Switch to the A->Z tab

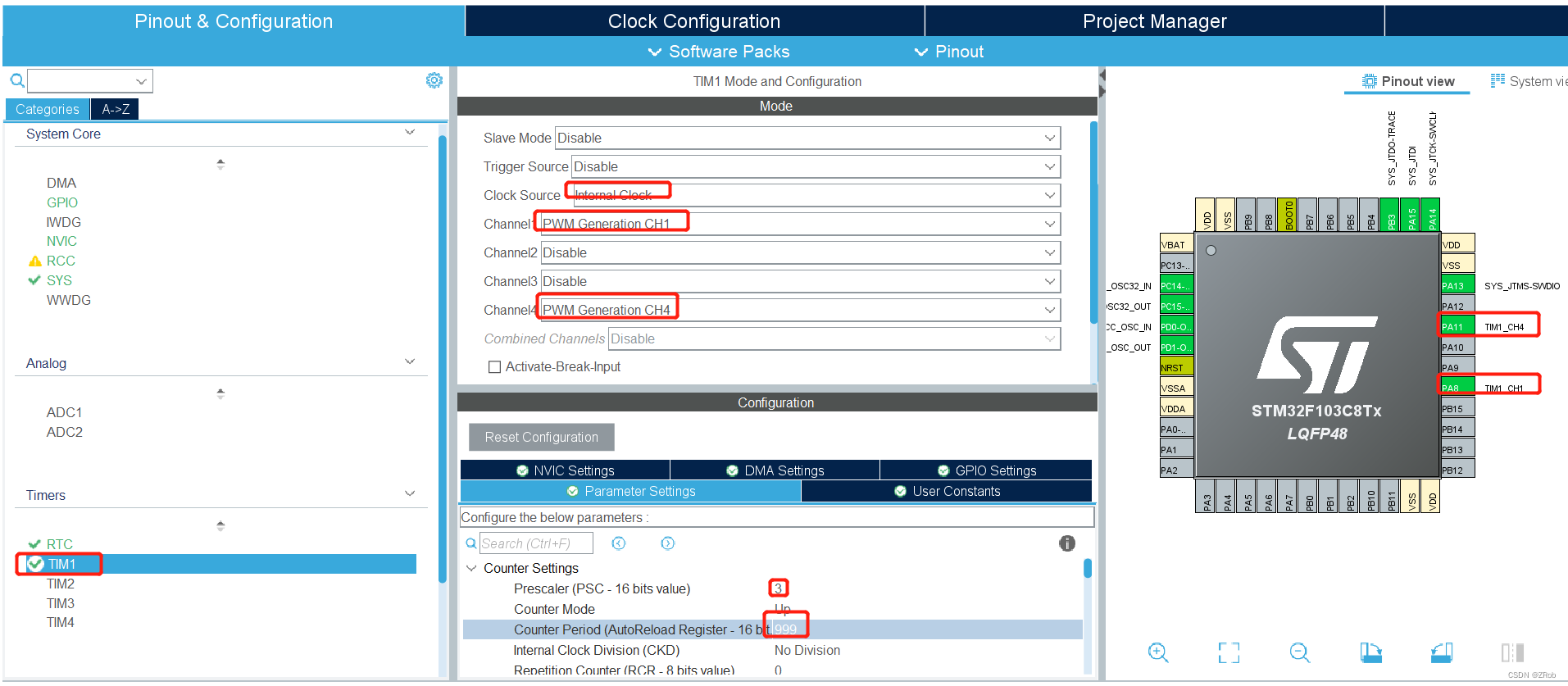click(x=115, y=109)
